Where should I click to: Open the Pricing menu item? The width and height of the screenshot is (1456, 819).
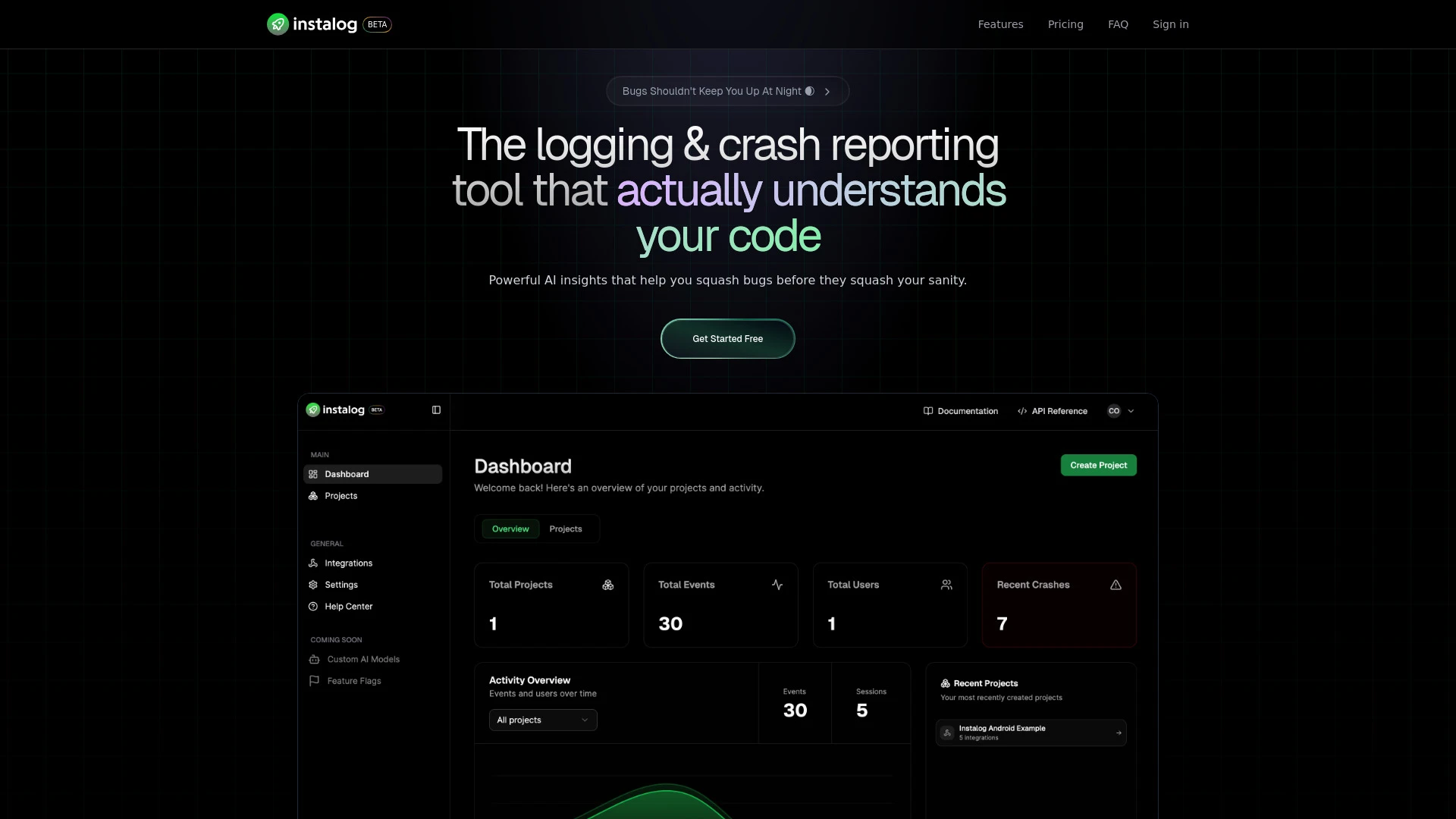tap(1065, 24)
